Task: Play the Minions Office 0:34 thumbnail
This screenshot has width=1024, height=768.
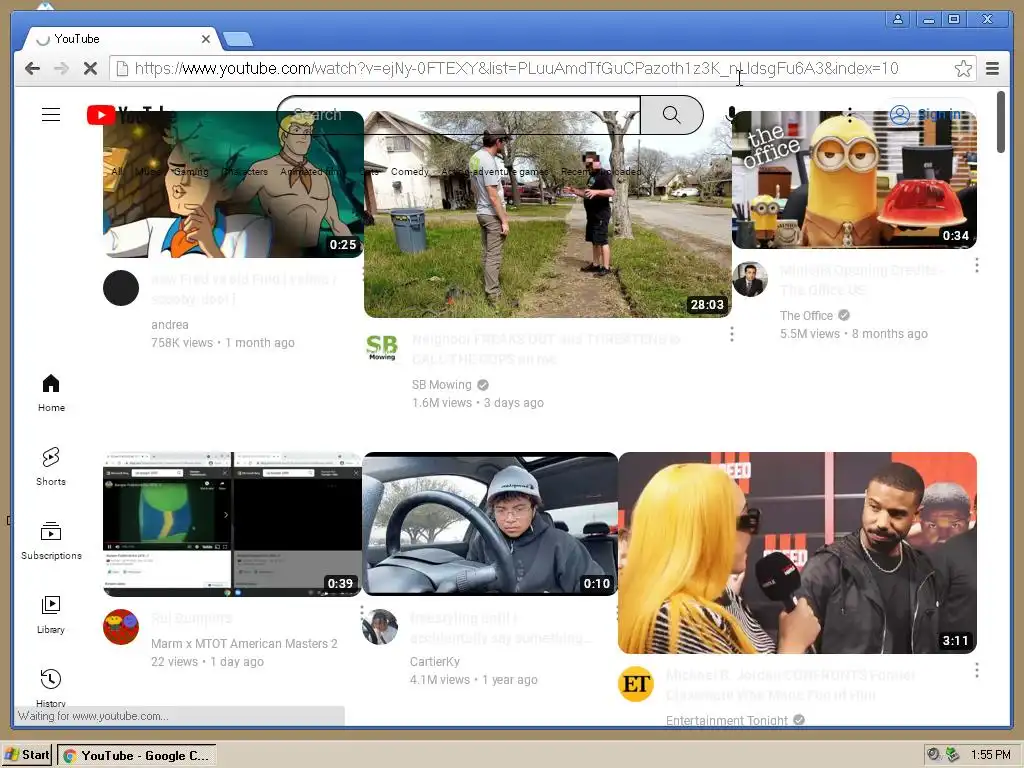Action: click(854, 180)
